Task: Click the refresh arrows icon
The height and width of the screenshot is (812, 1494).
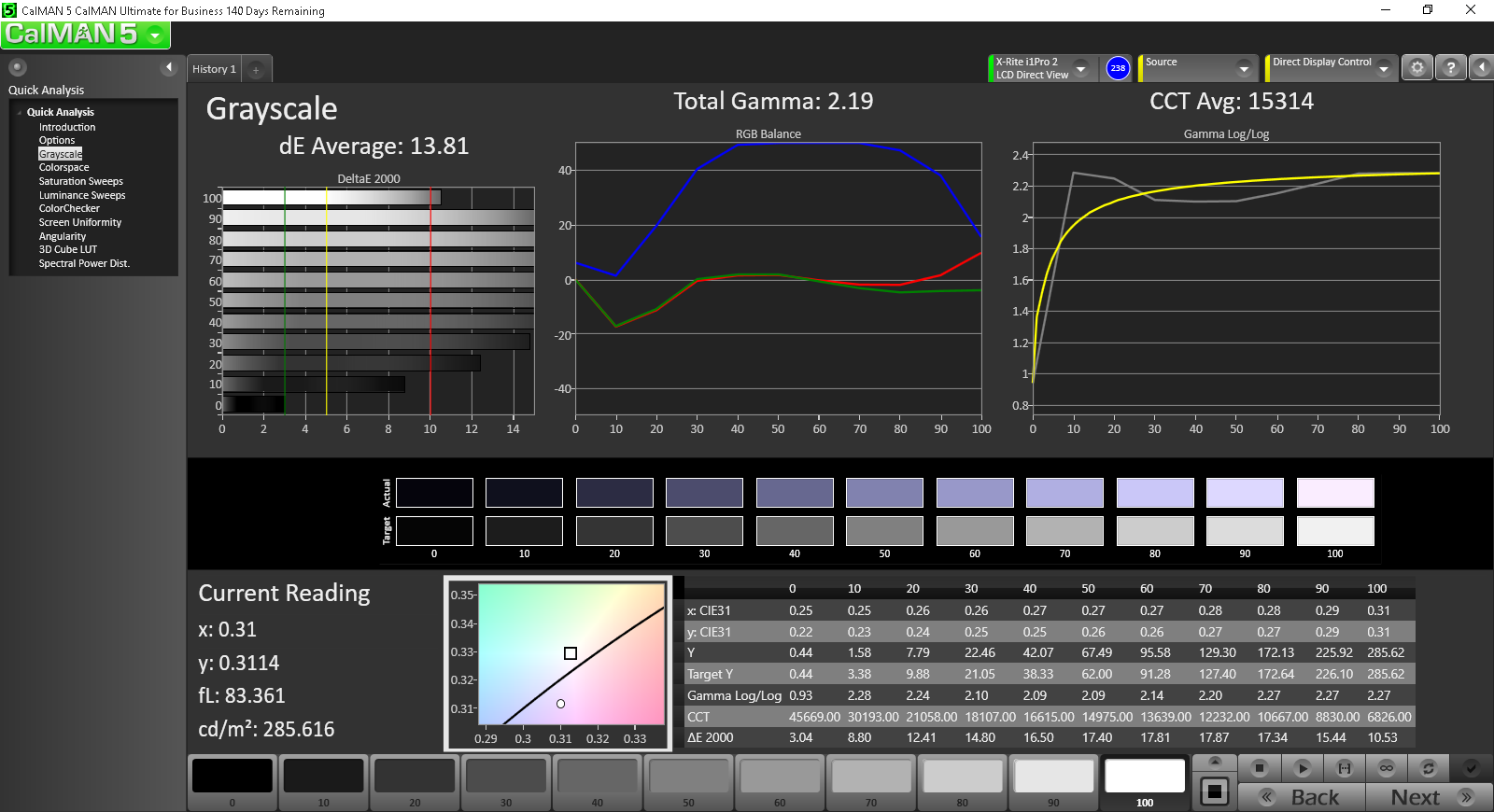Action: (x=1428, y=768)
